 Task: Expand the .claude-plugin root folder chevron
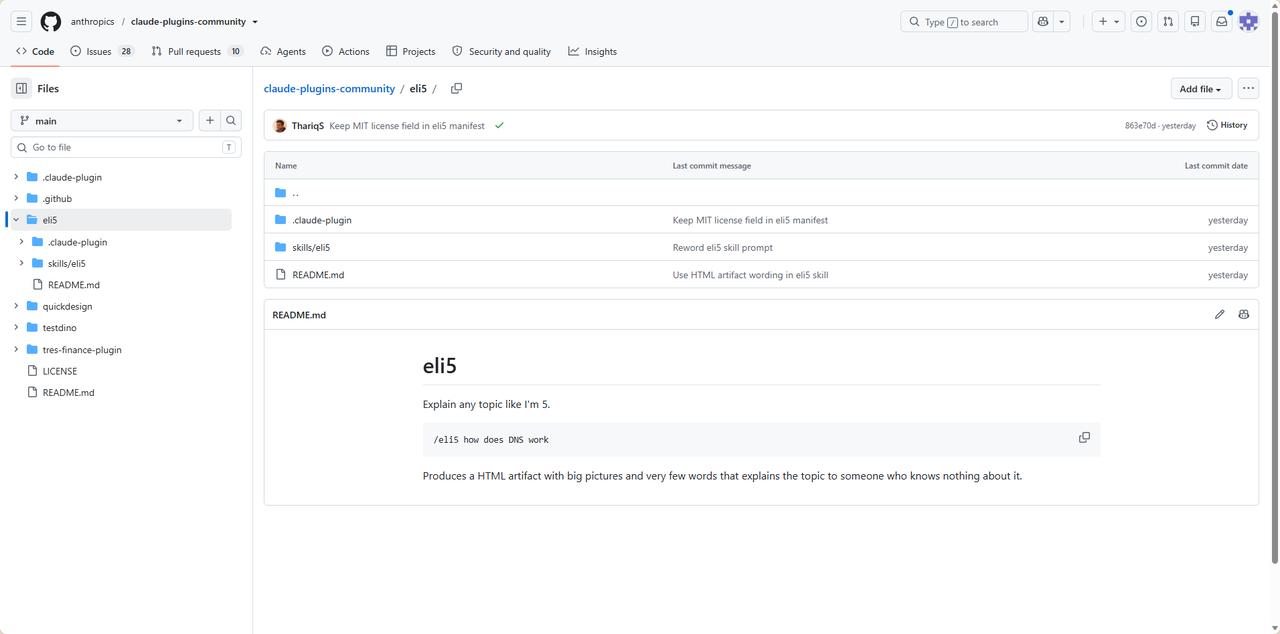pos(16,177)
